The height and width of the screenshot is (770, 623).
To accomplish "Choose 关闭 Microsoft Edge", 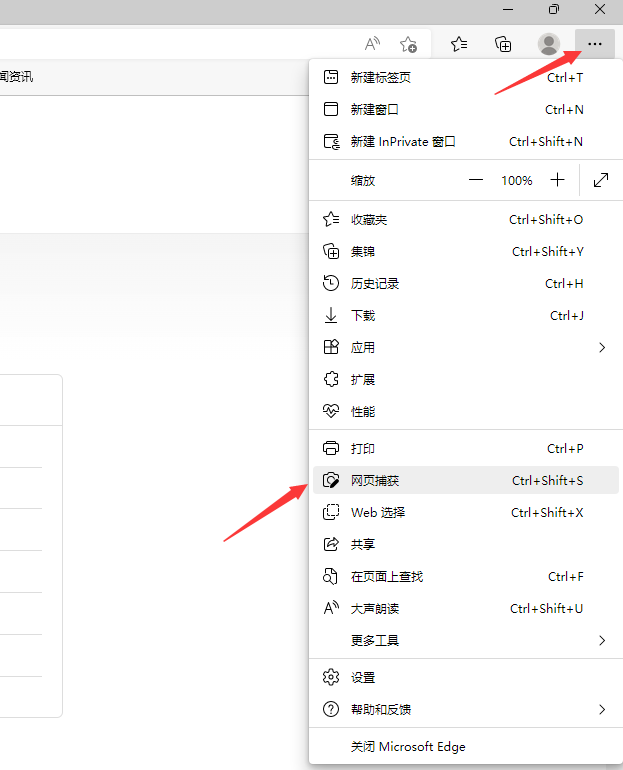I will point(408,747).
